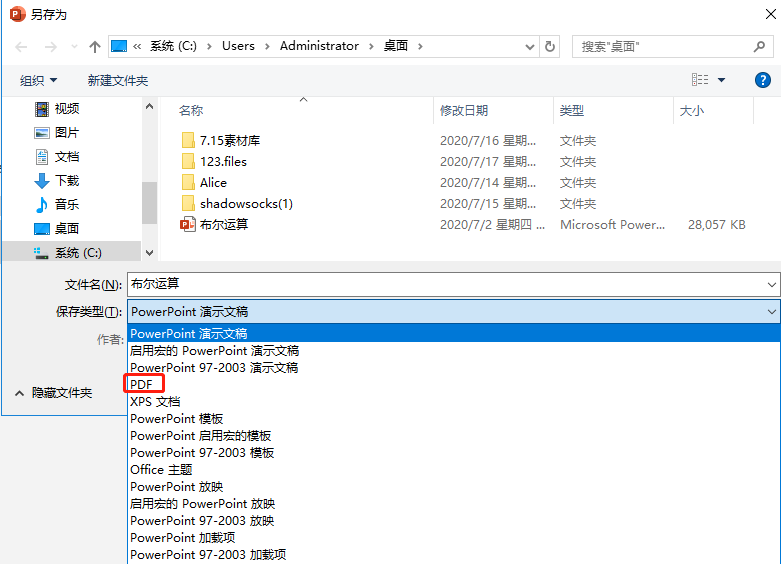Go back with the left arrow button
The height and width of the screenshot is (564, 781).
click(21, 47)
